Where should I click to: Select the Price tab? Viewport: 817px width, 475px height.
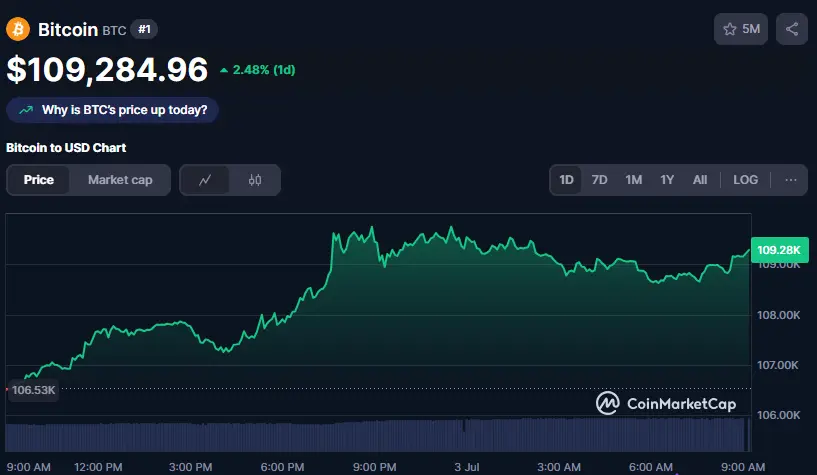point(39,180)
